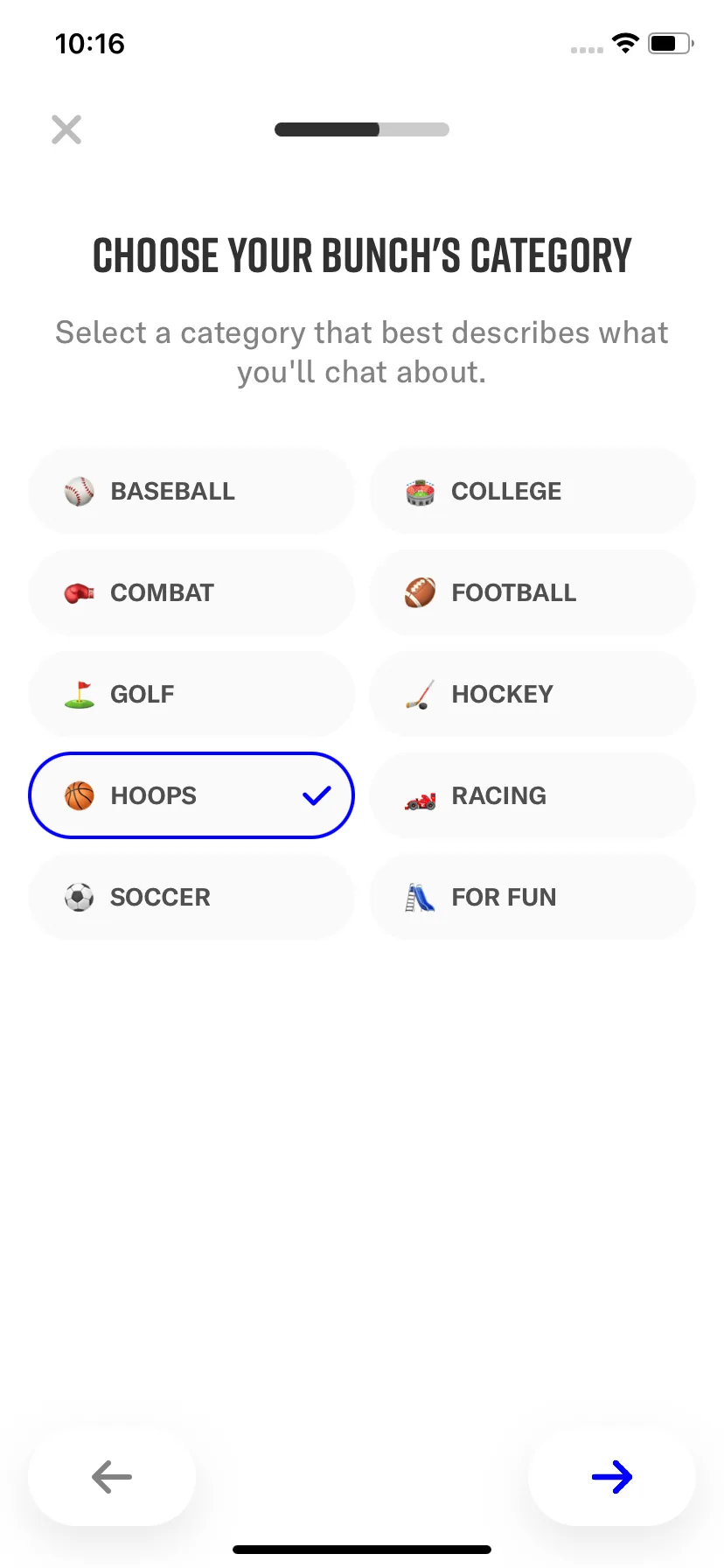Deselect the checked Hoops category

pos(191,795)
